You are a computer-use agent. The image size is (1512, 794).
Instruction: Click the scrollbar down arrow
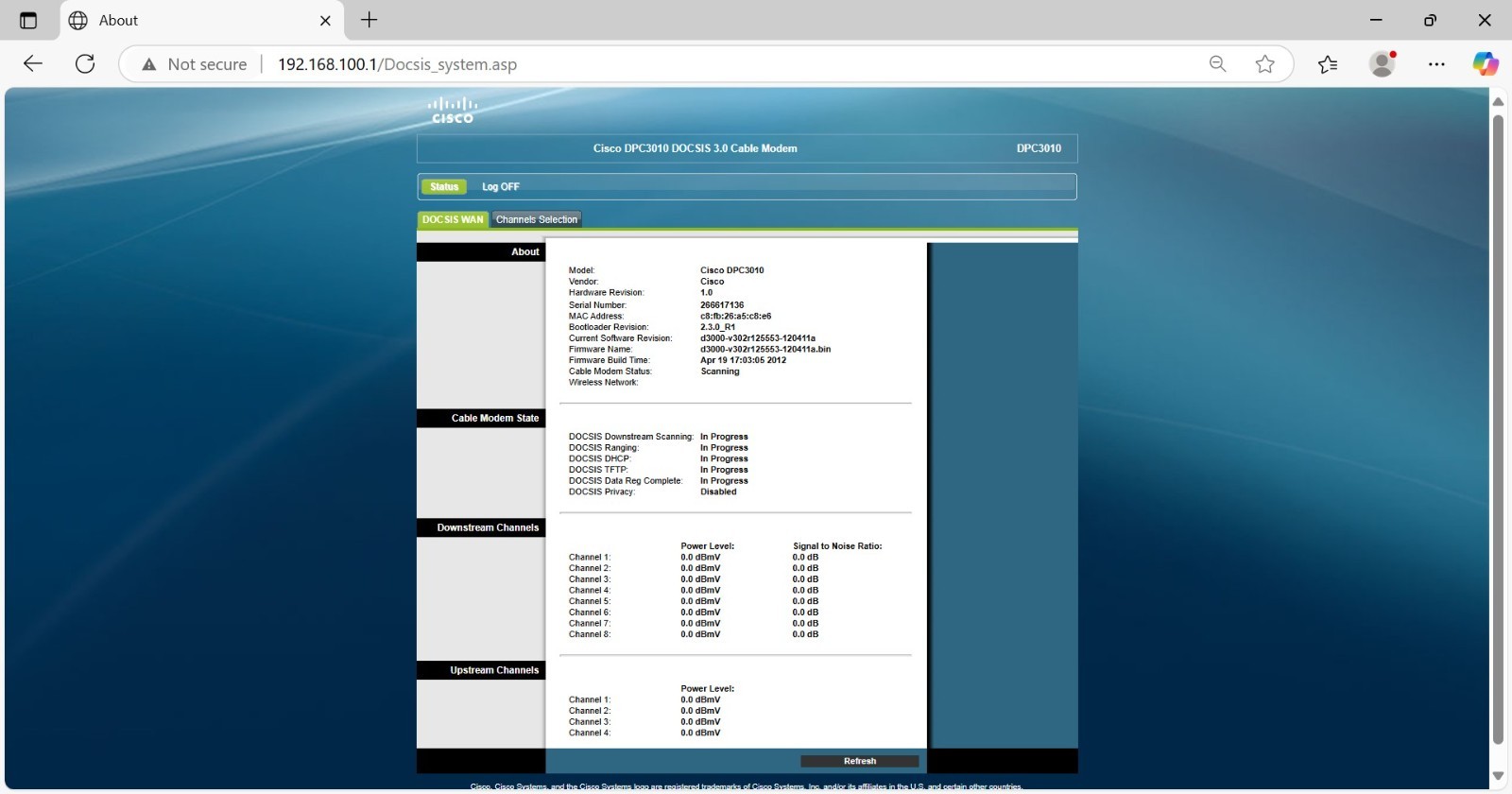[1498, 776]
